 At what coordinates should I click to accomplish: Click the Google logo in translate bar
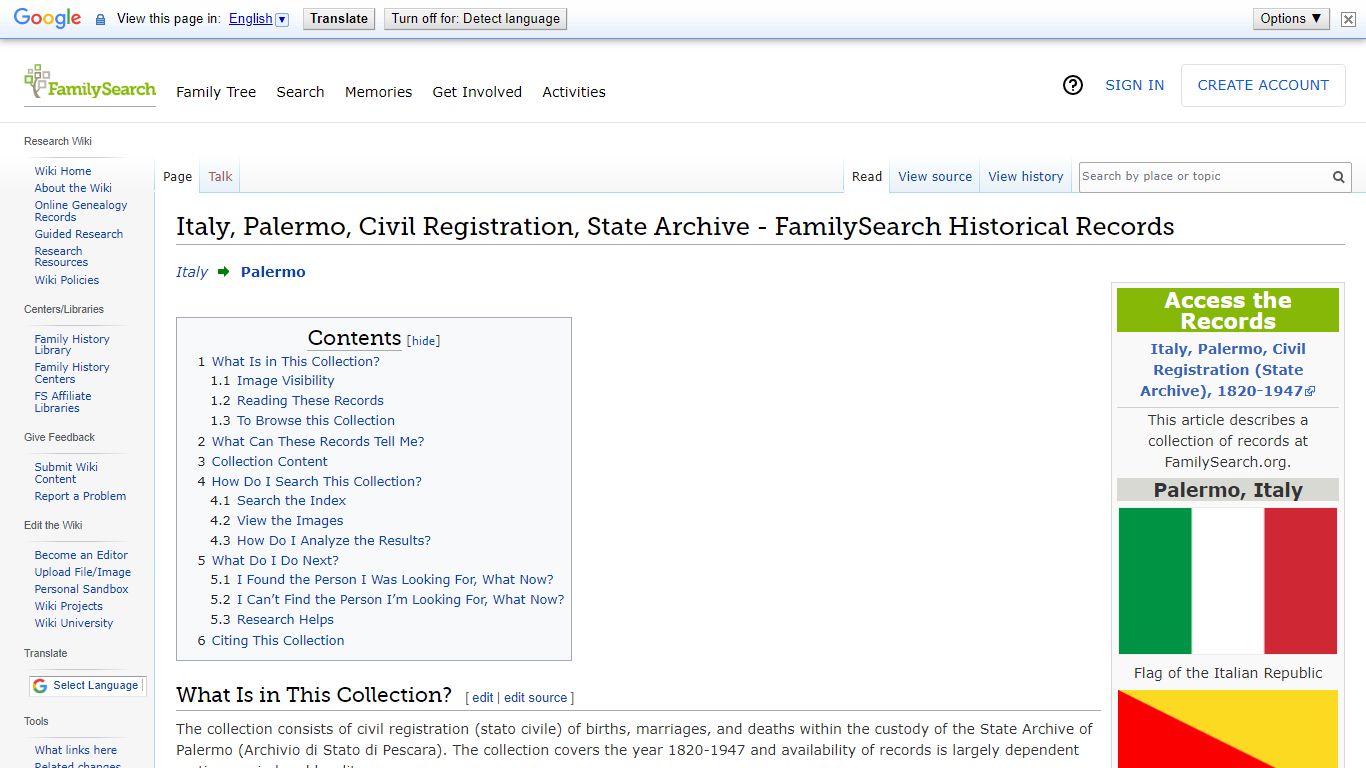click(x=47, y=19)
